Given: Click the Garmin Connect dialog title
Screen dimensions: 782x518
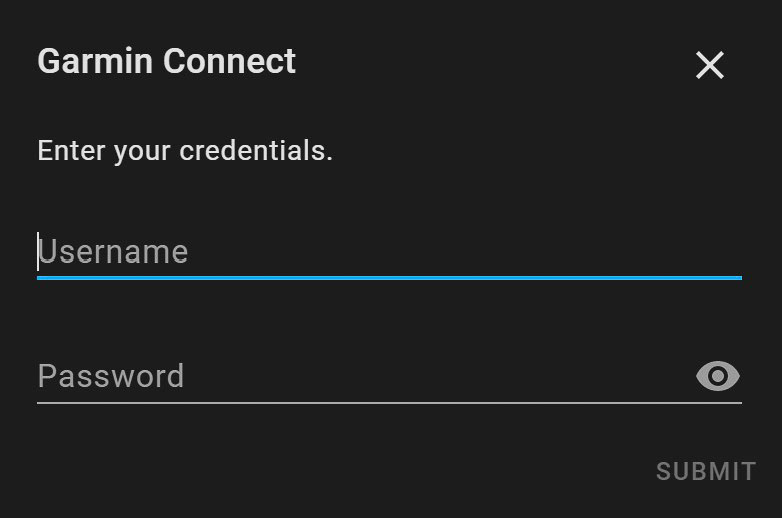Looking at the screenshot, I should [x=167, y=62].
